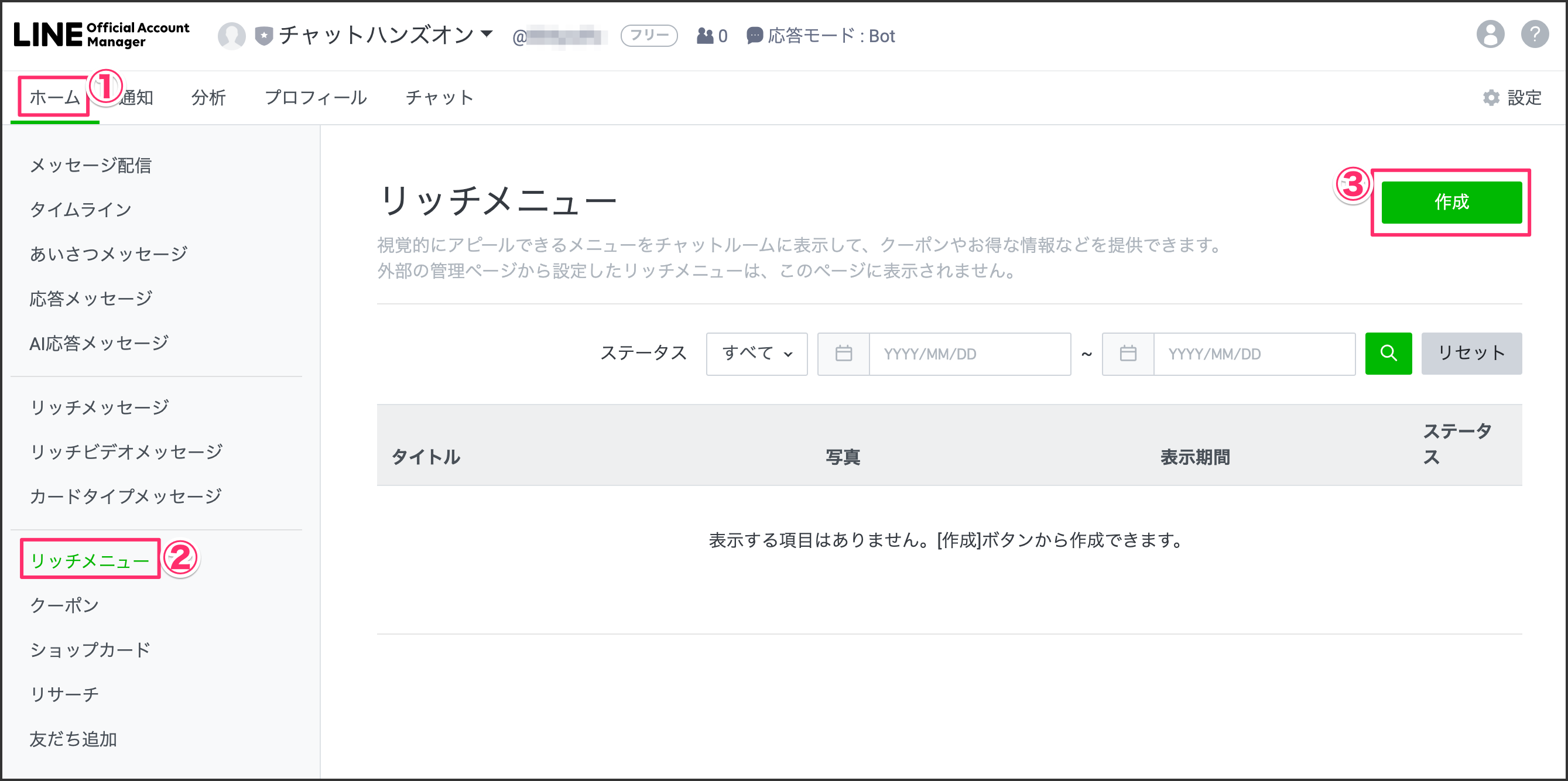Viewport: 1568px width, 781px height.
Task: Expand the すべて status dropdown
Action: point(756,354)
